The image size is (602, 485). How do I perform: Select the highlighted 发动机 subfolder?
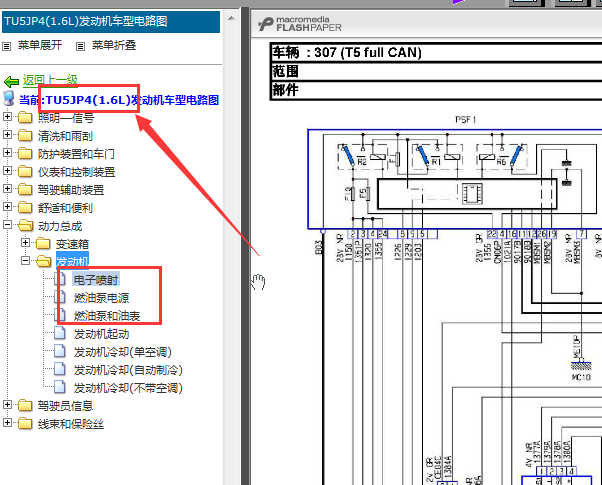(72, 262)
